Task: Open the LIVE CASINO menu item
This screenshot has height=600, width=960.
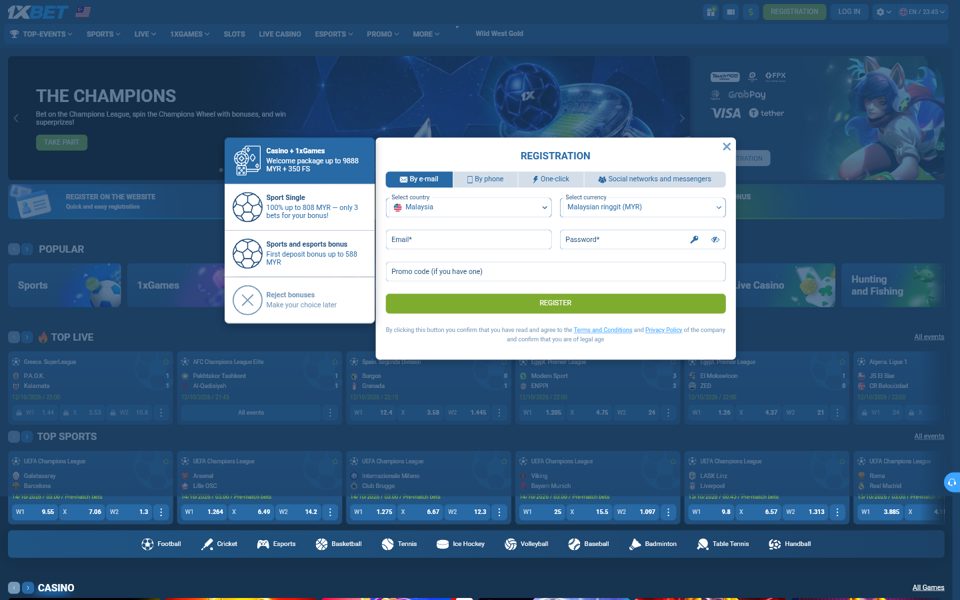Action: 280,34
